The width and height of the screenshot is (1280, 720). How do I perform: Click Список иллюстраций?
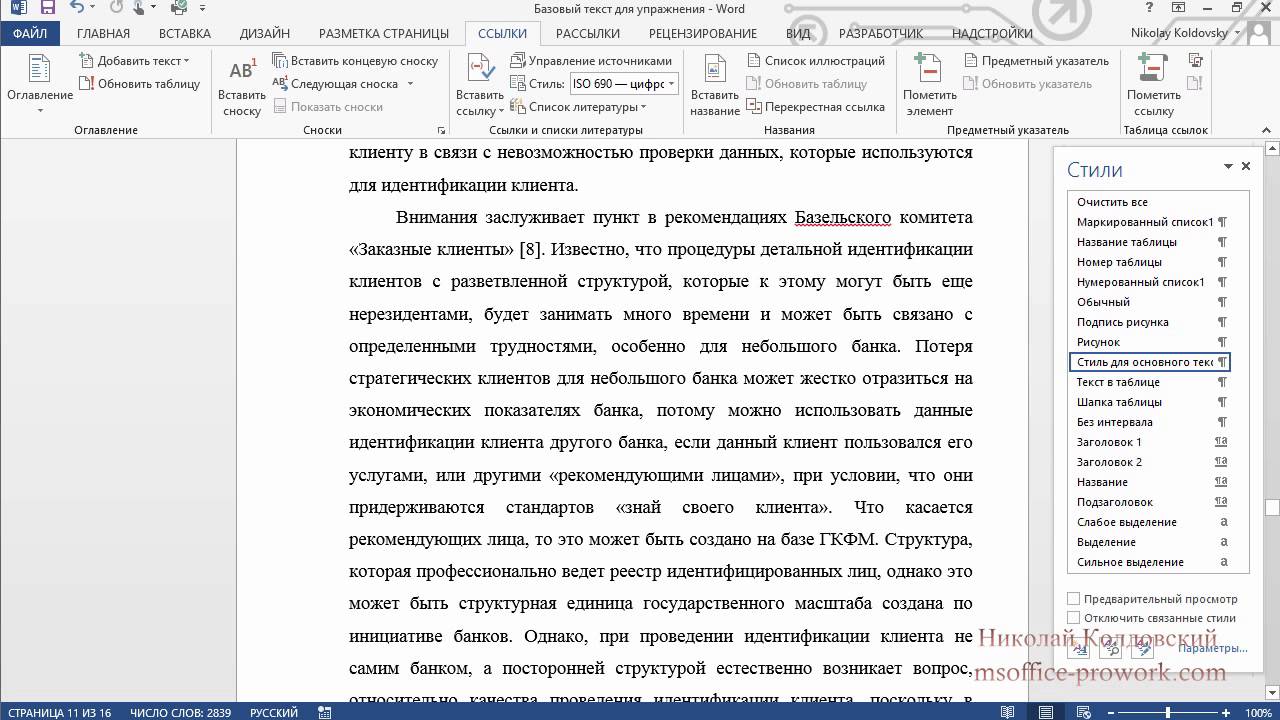coord(815,61)
